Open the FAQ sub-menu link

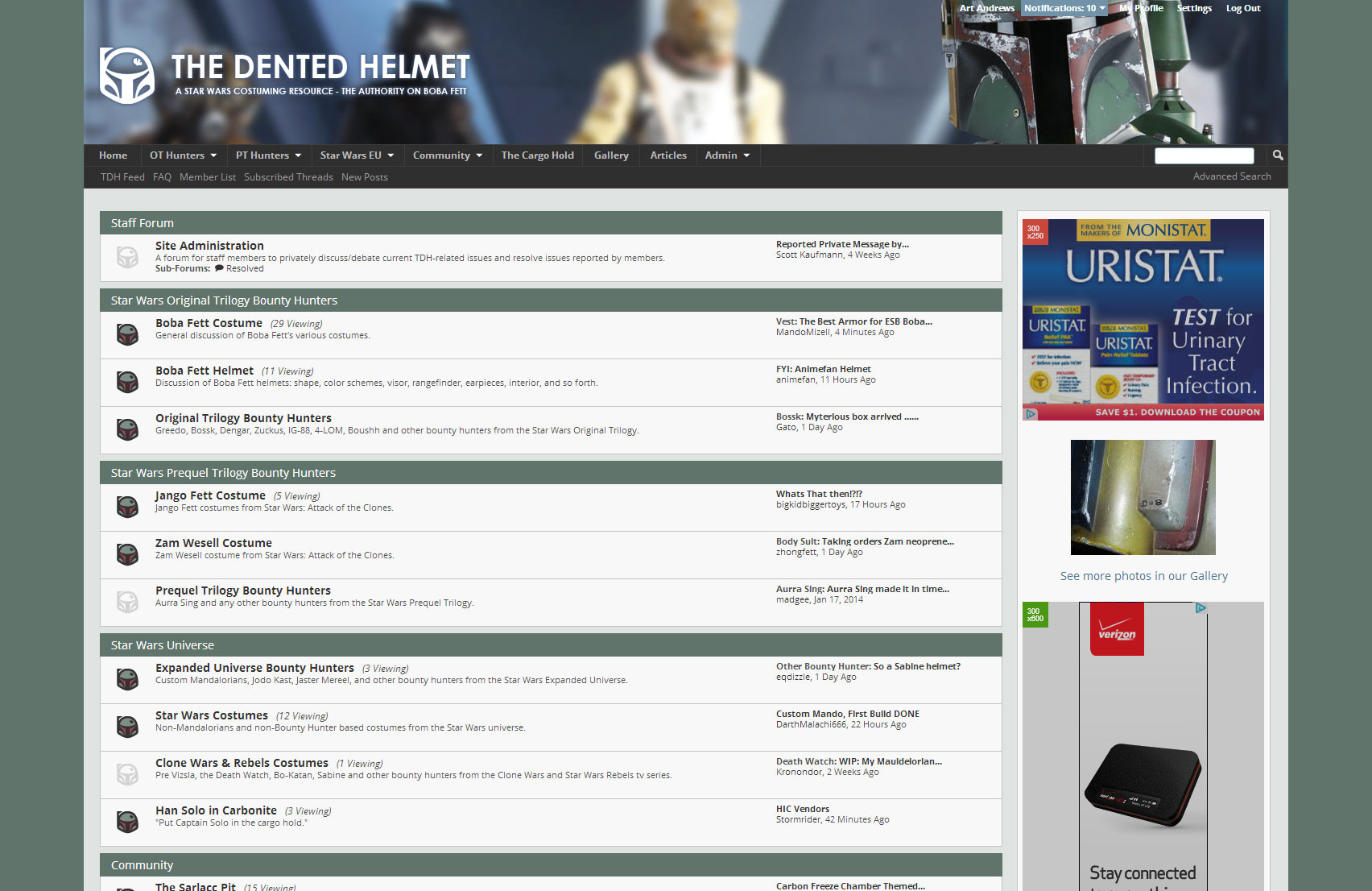(x=162, y=177)
